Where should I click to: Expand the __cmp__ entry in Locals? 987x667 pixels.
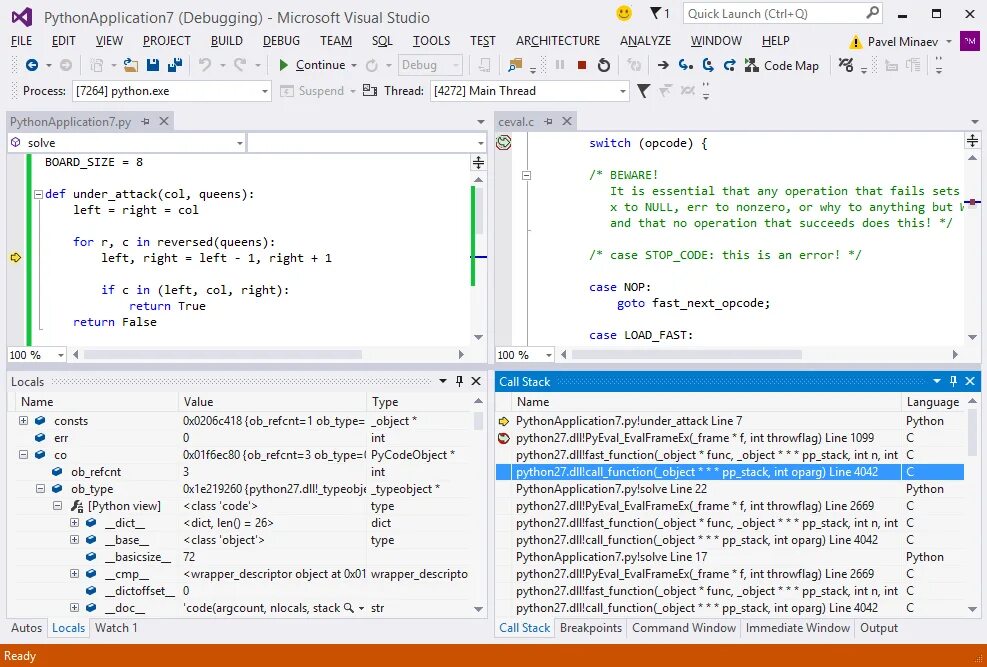tap(74, 573)
